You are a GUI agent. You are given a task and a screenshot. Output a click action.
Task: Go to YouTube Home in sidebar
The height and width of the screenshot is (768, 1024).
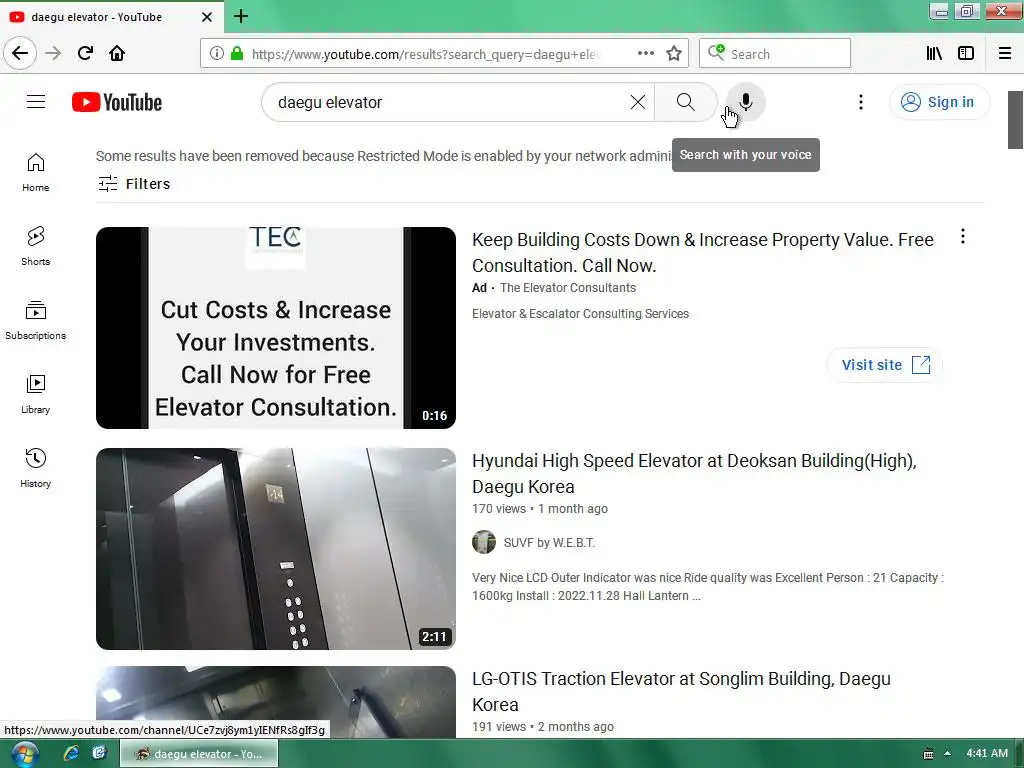click(35, 172)
